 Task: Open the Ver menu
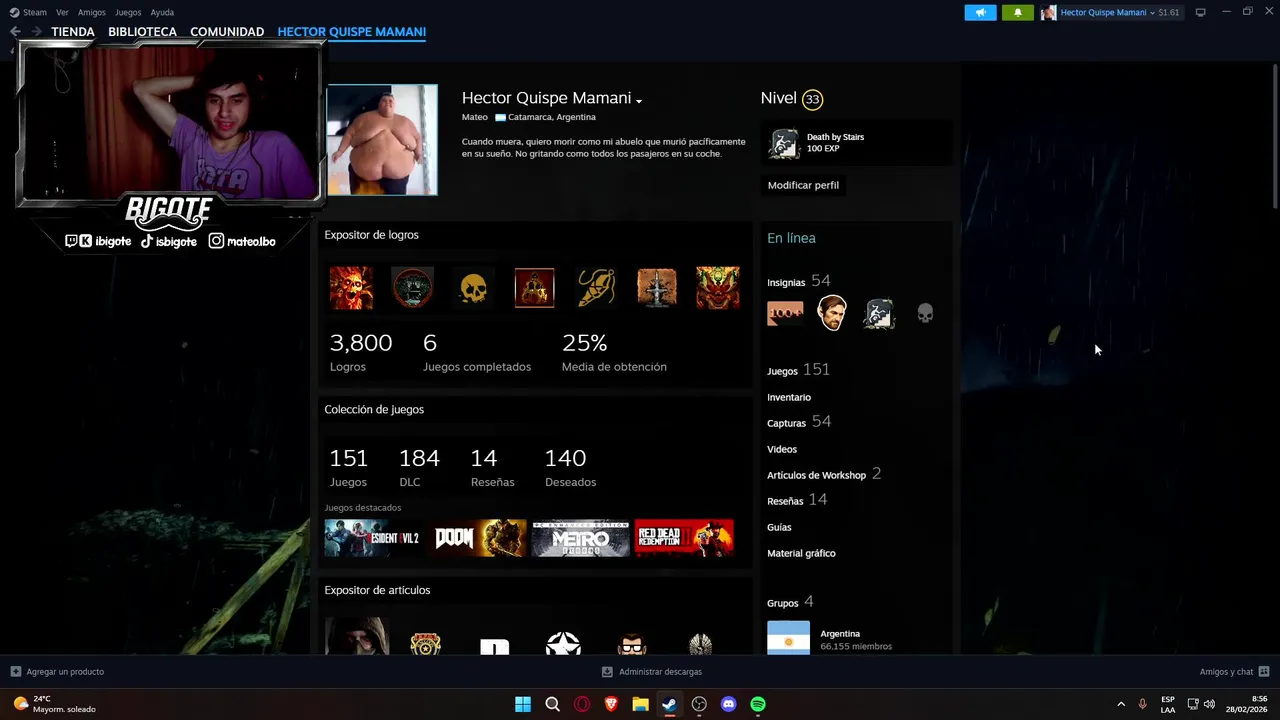[63, 12]
